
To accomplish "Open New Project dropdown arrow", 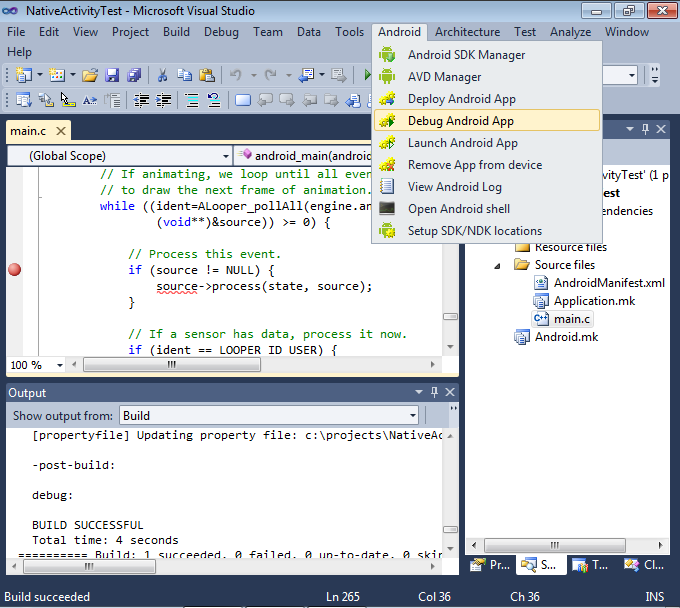I will (39, 75).
